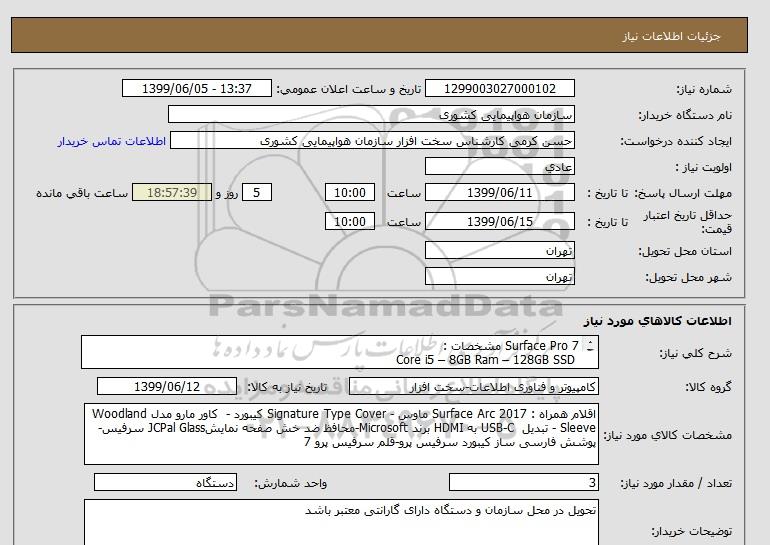
Task: Click the label مشخصات کالاي مورد نیاز
Action: click(667, 435)
